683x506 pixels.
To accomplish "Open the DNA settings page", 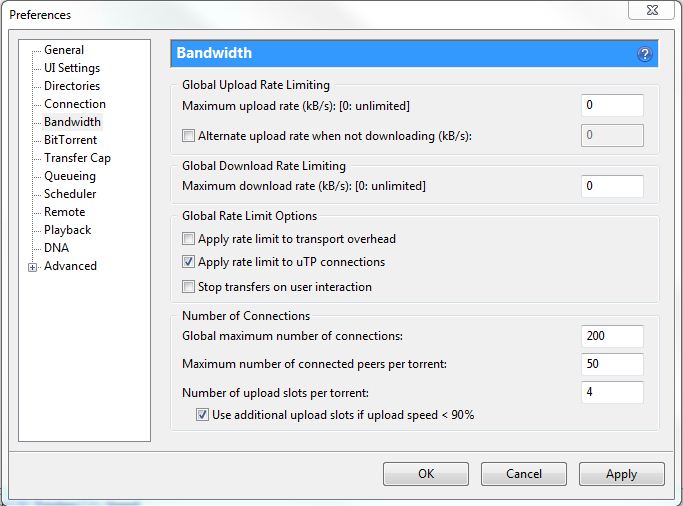I will click(x=56, y=248).
